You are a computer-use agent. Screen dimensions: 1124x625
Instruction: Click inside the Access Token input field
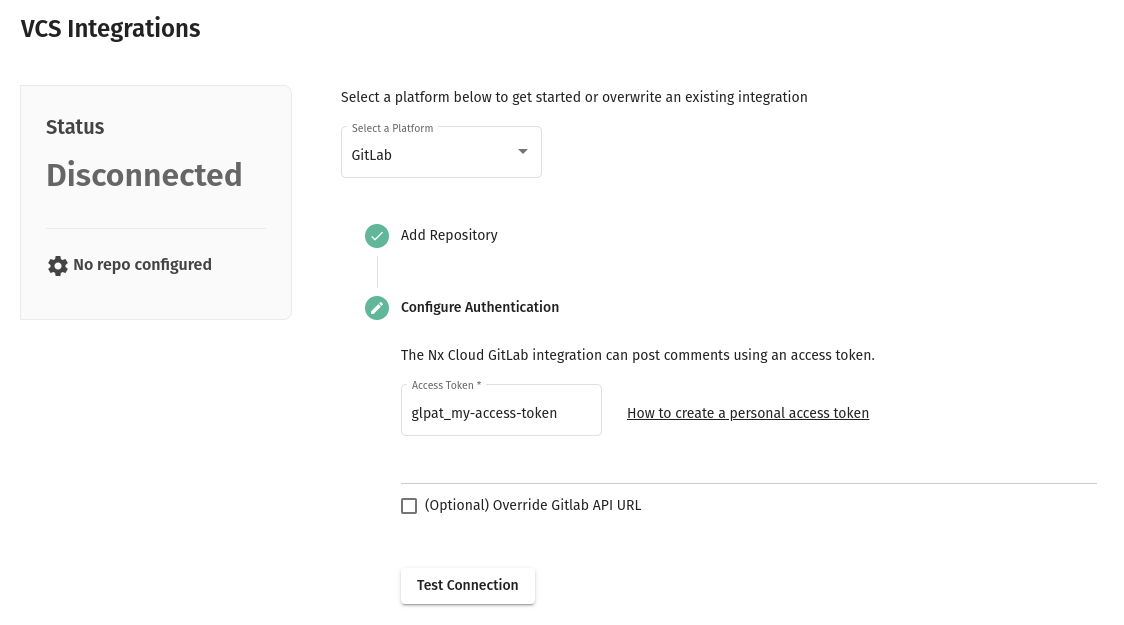[501, 410]
